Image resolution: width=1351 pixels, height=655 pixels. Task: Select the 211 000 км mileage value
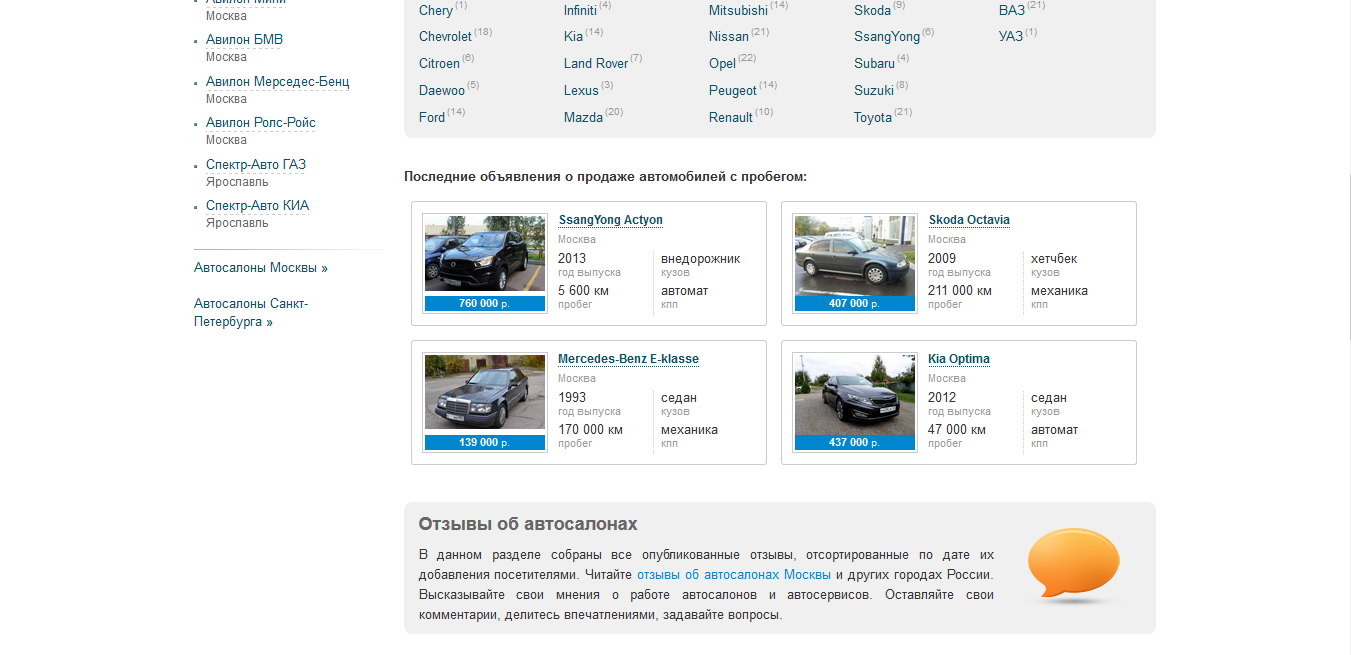pos(960,291)
